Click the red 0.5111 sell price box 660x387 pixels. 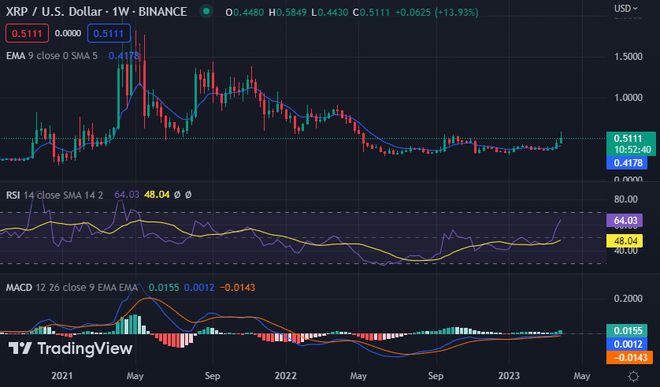(x=27, y=34)
